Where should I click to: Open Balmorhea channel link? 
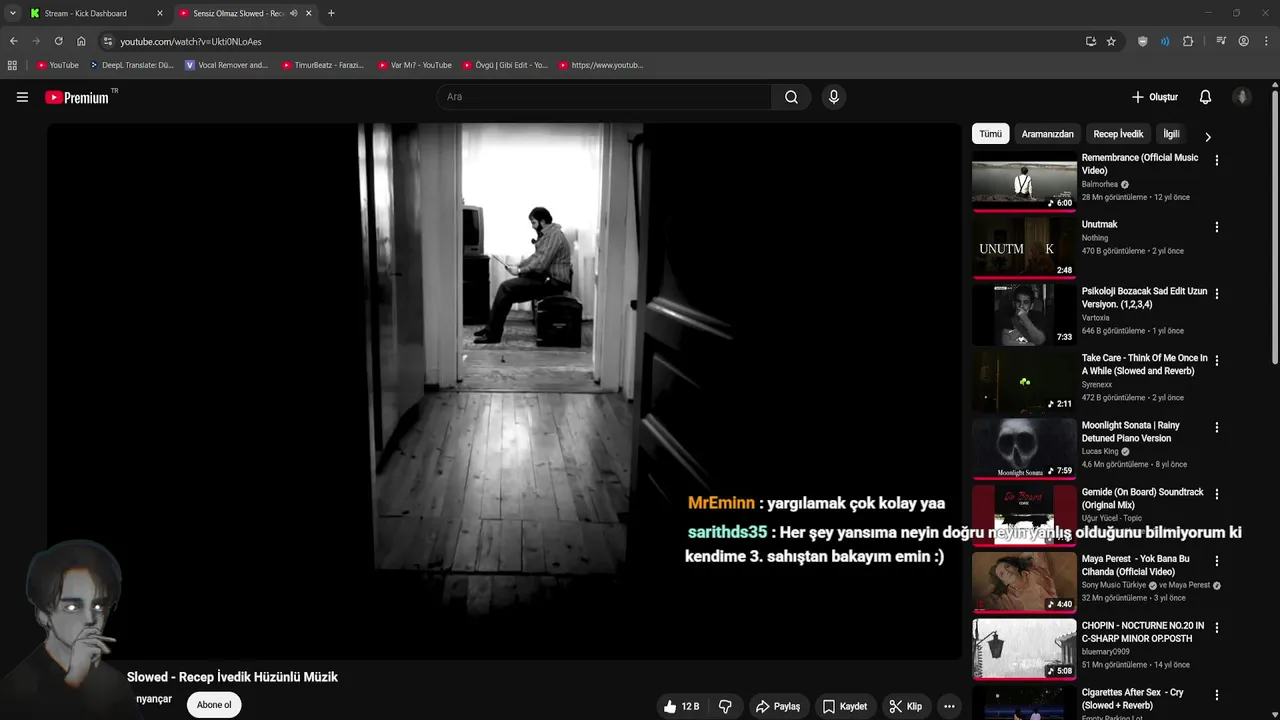point(1099,184)
